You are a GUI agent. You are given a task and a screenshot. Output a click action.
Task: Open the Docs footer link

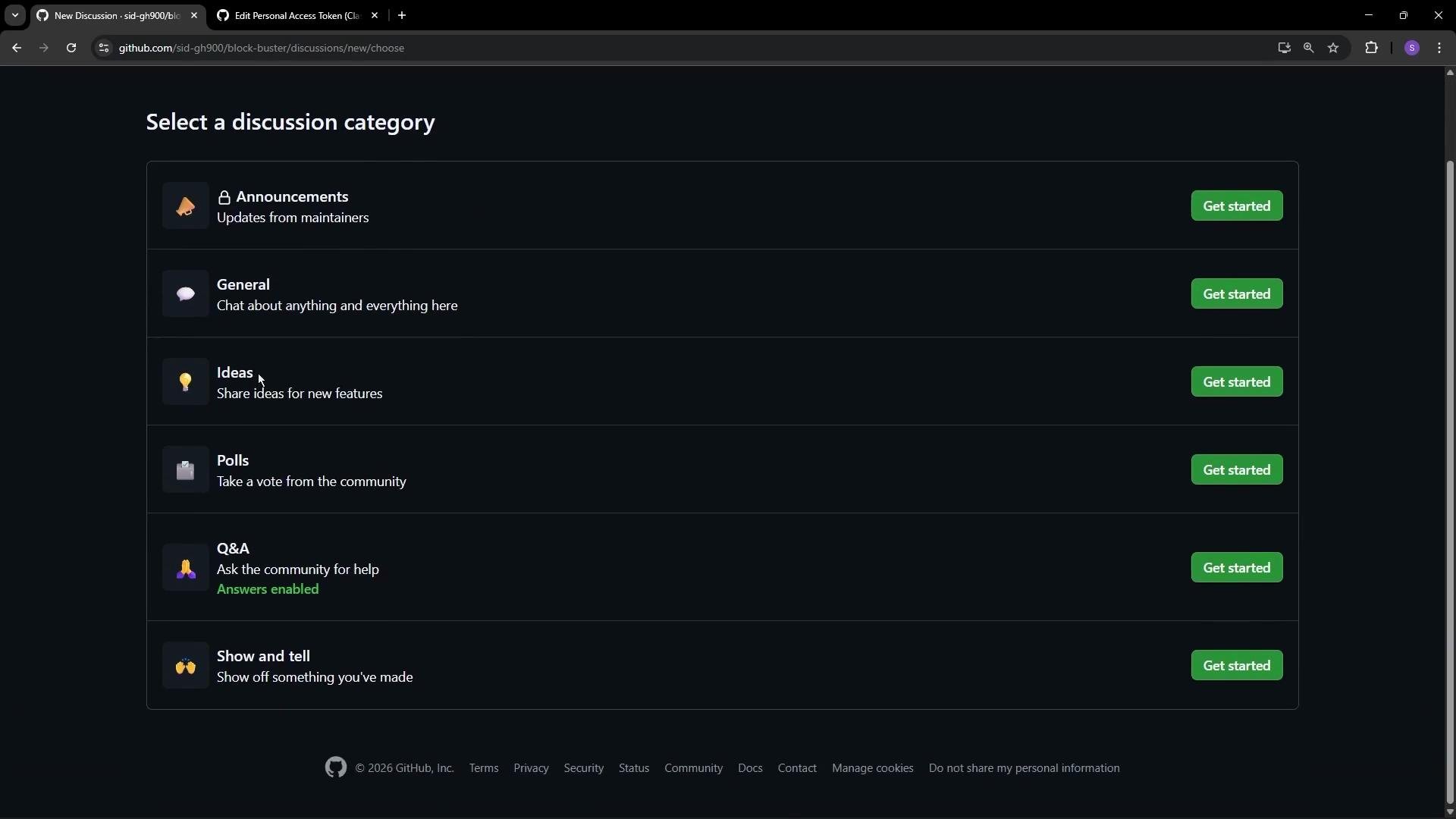751,768
